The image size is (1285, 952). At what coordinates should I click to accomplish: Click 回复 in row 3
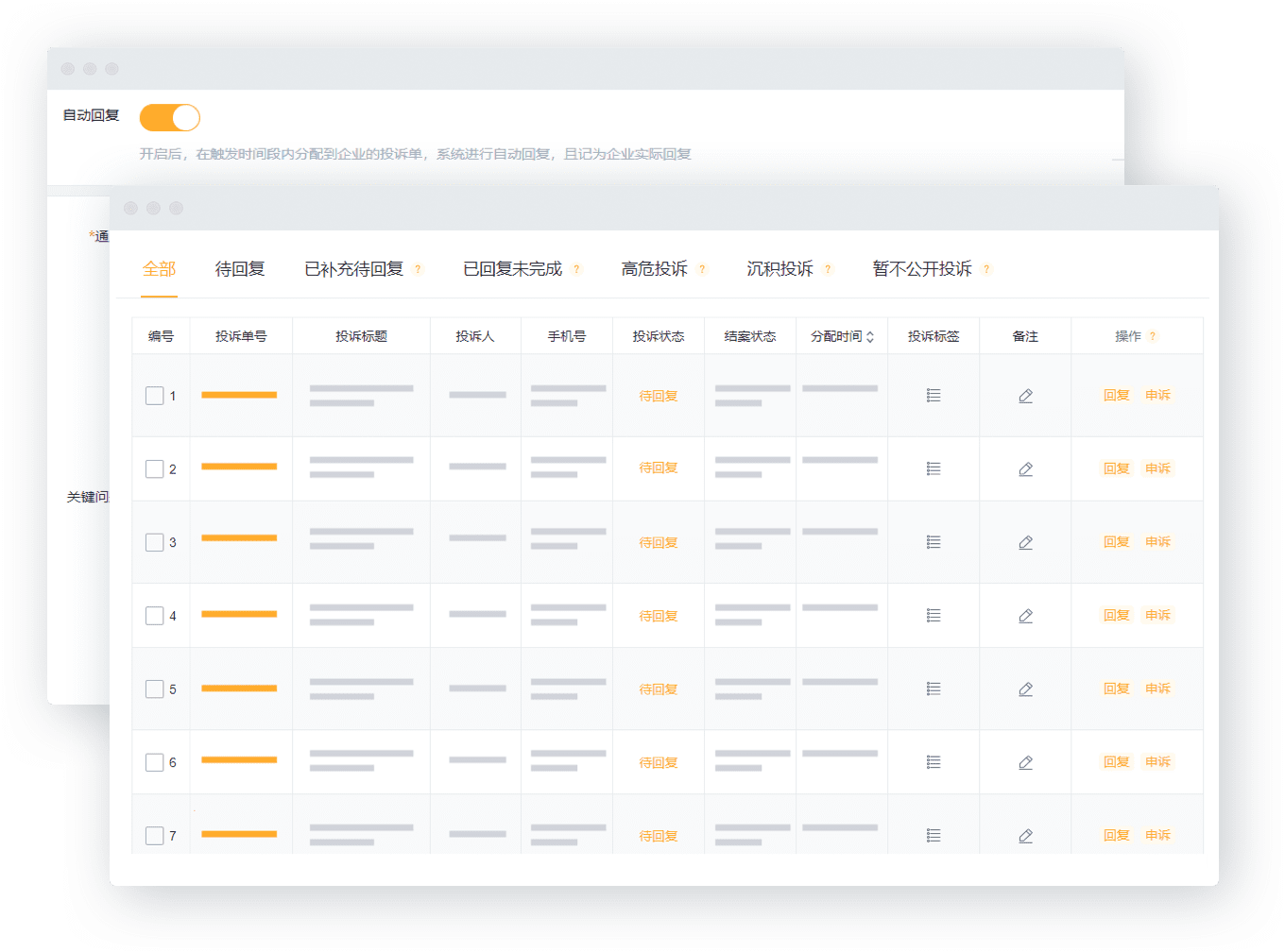coord(1117,542)
